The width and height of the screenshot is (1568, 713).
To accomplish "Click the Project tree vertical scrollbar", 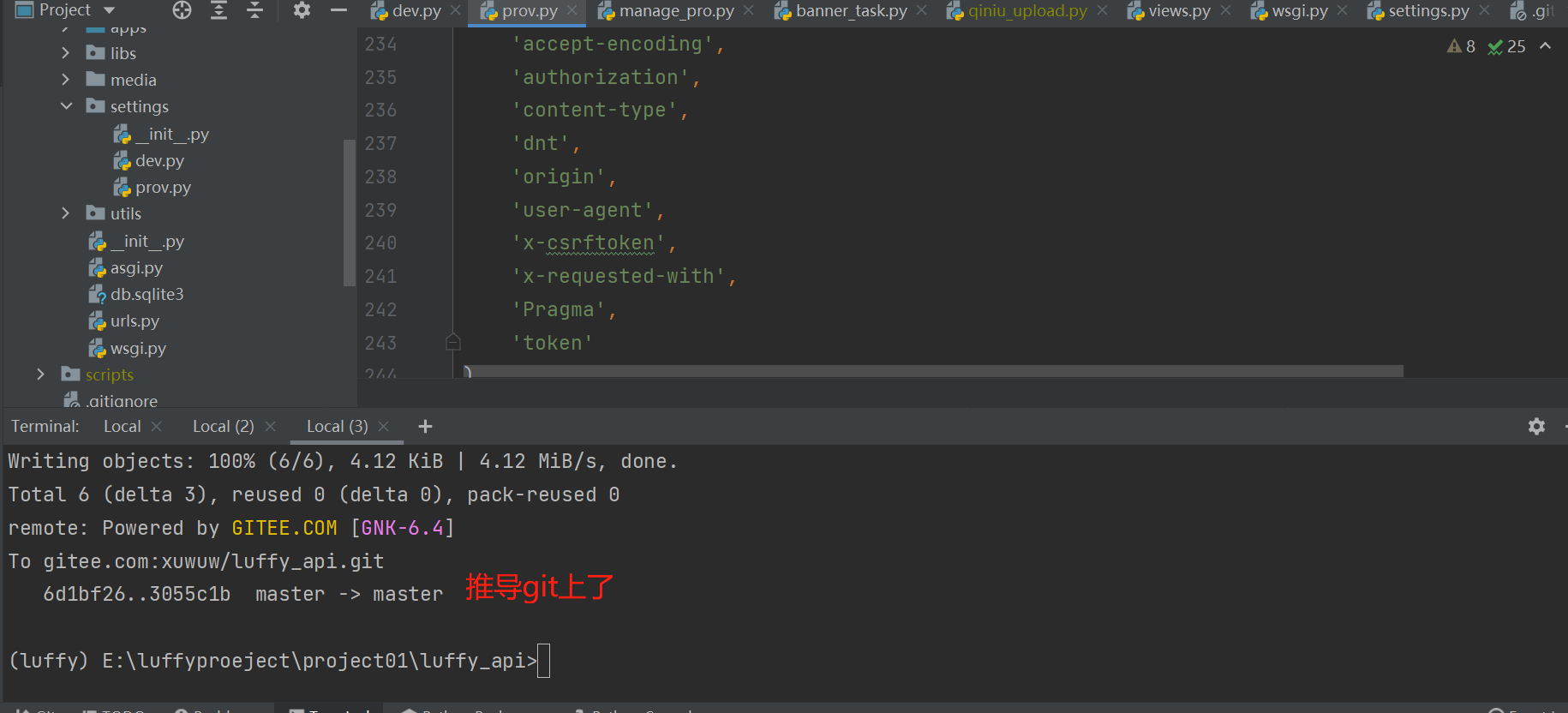I will [x=349, y=212].
